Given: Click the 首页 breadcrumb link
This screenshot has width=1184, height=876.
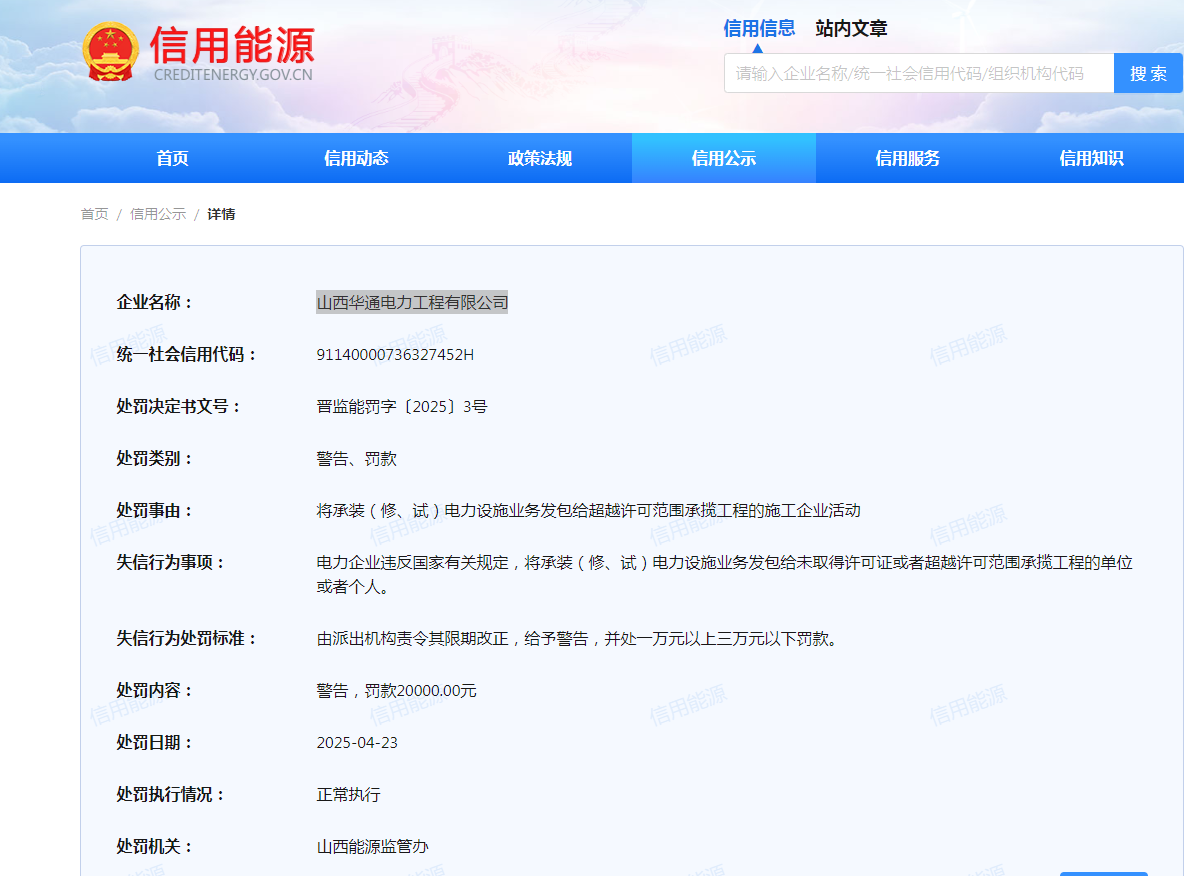Looking at the screenshot, I should [94, 214].
